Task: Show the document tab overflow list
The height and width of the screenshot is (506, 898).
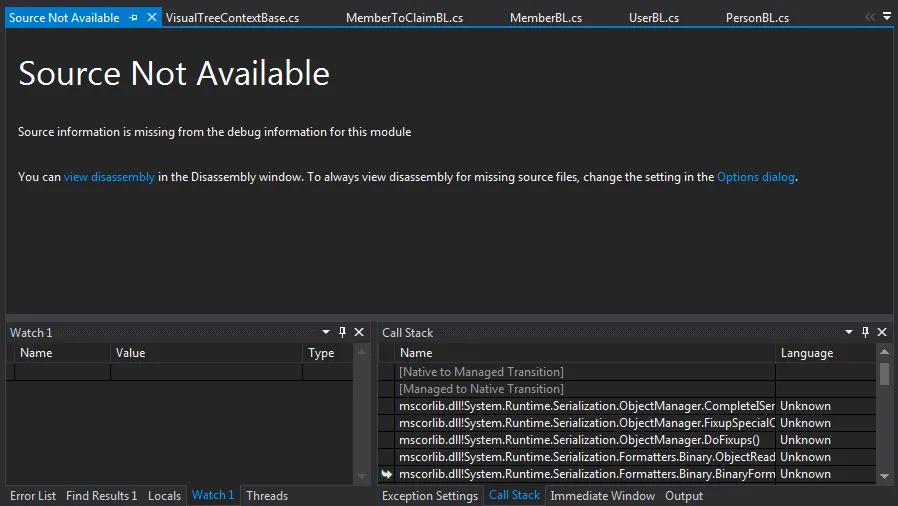Action: click(887, 17)
